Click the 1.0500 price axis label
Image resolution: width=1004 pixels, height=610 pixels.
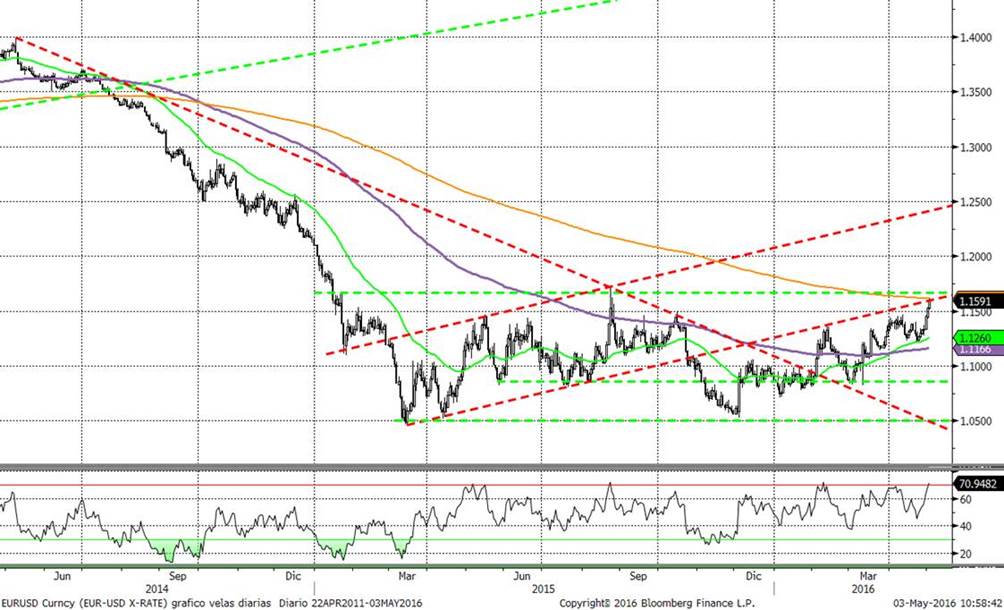click(x=976, y=421)
